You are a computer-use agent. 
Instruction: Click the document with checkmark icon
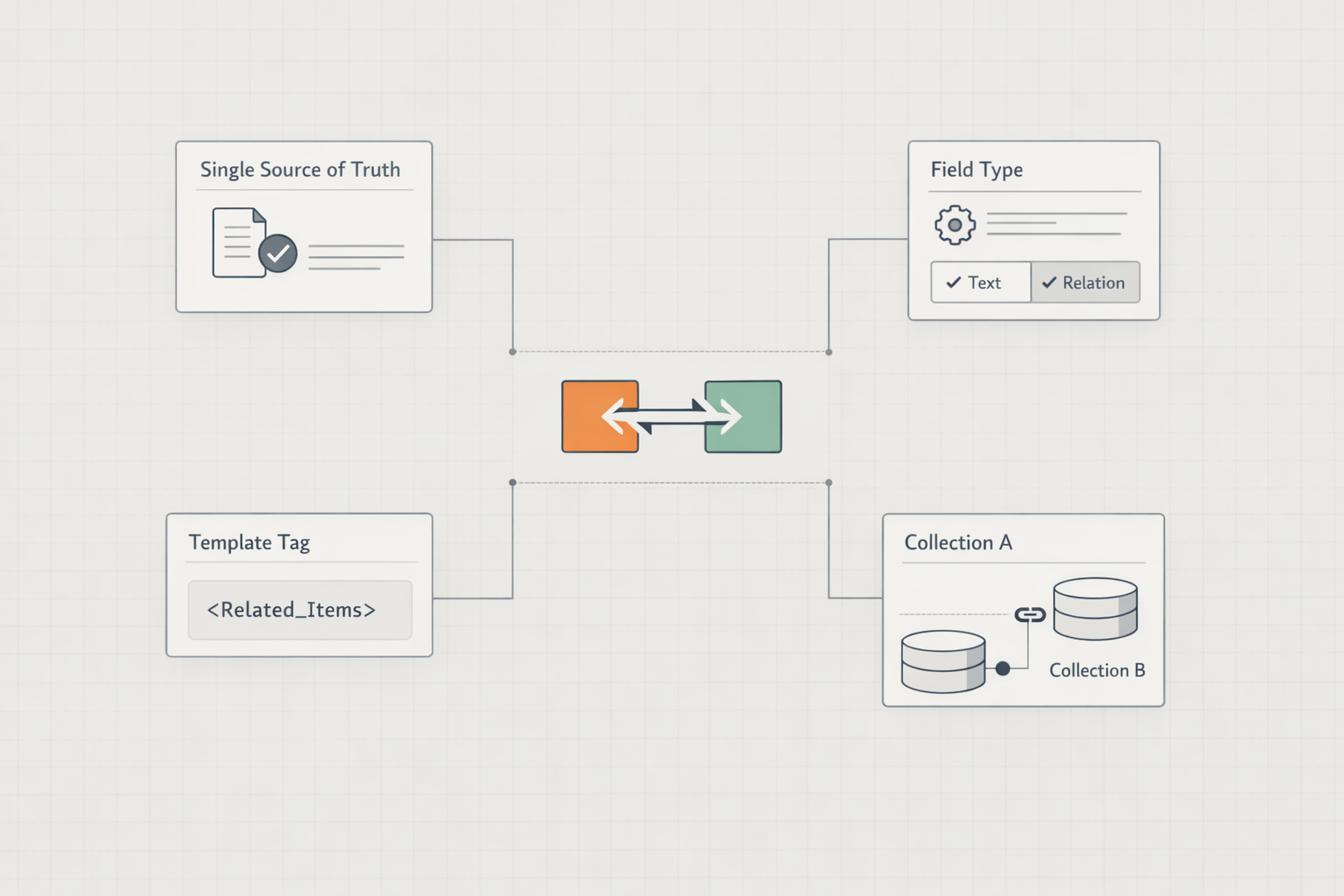[x=254, y=243]
